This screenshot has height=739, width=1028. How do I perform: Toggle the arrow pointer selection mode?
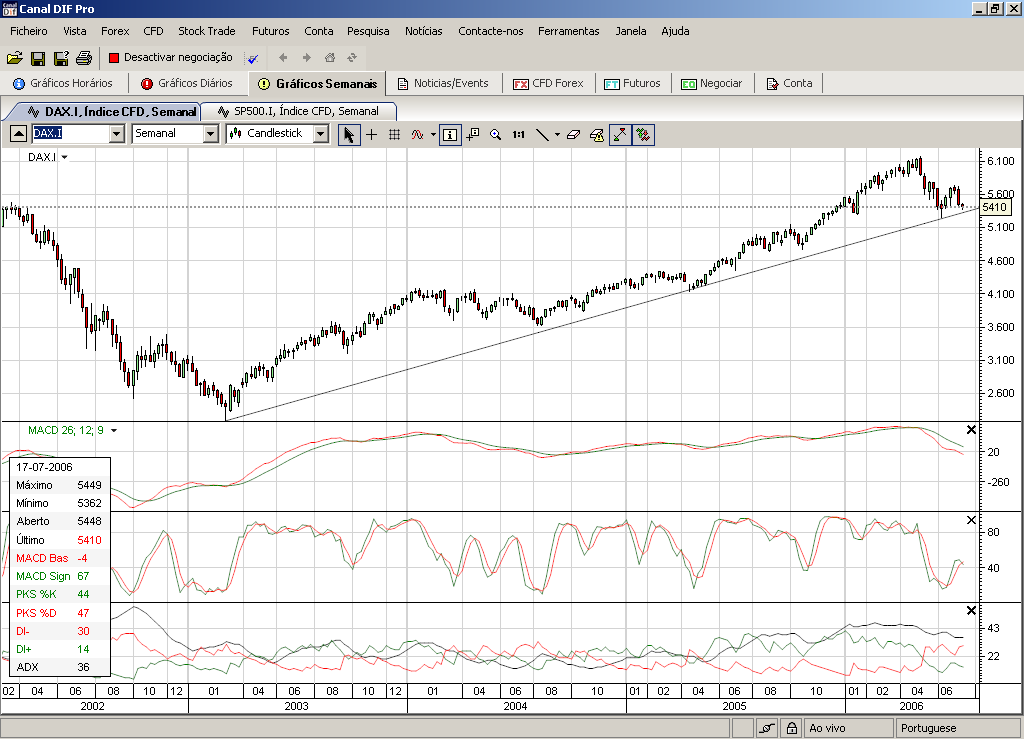click(x=349, y=134)
